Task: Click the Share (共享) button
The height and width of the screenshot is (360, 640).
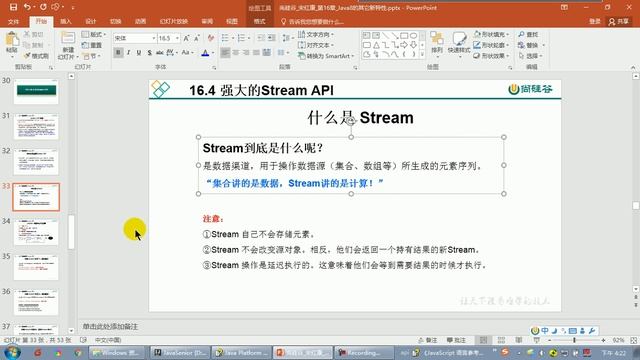Action: 619,21
